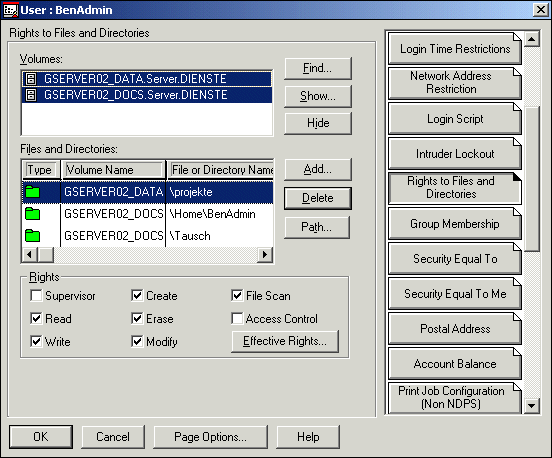The width and height of the screenshot is (552, 458).
Task: Select the GSERVER02_DOCS volume icon in Volumes list
Action: tap(31, 95)
